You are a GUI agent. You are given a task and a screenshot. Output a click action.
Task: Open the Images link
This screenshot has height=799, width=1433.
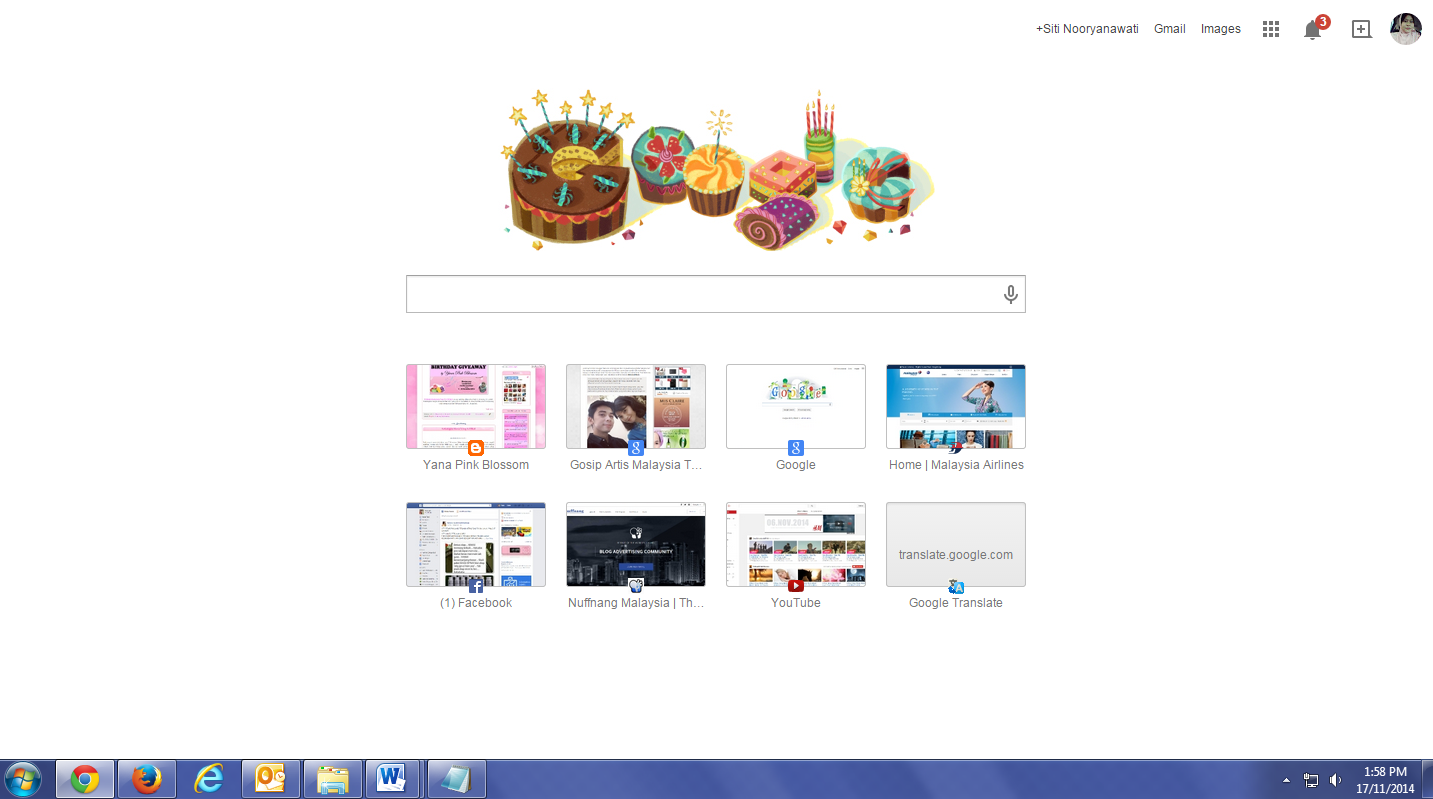click(x=1220, y=29)
